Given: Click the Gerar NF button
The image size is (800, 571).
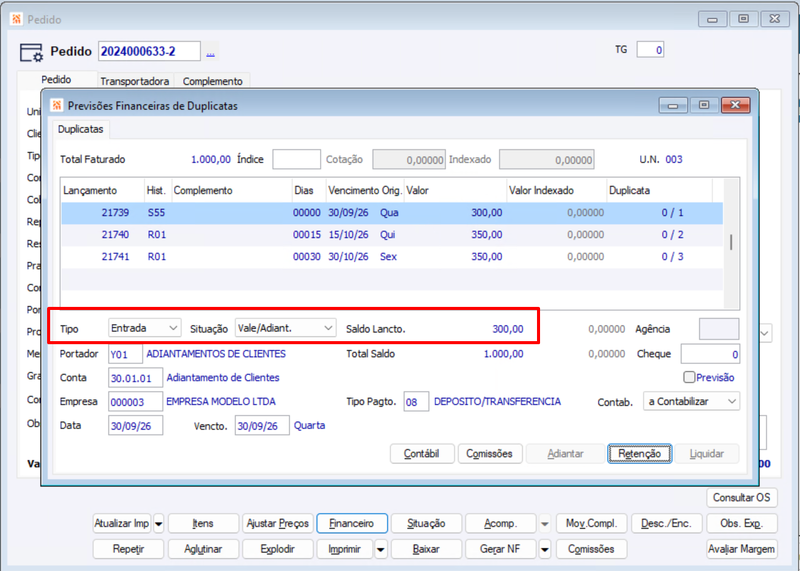Looking at the screenshot, I should 501,549.
